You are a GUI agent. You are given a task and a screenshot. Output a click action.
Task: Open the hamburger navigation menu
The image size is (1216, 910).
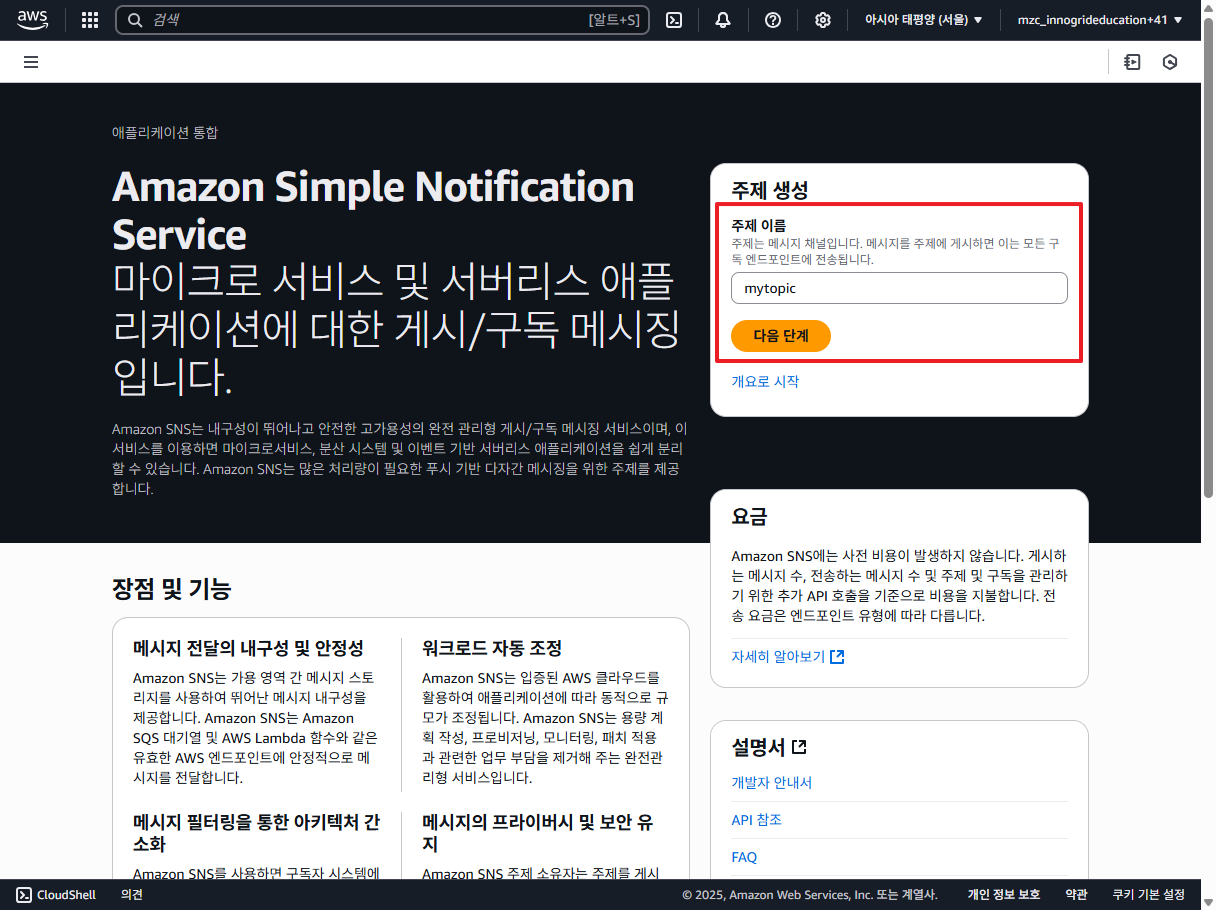pos(31,62)
